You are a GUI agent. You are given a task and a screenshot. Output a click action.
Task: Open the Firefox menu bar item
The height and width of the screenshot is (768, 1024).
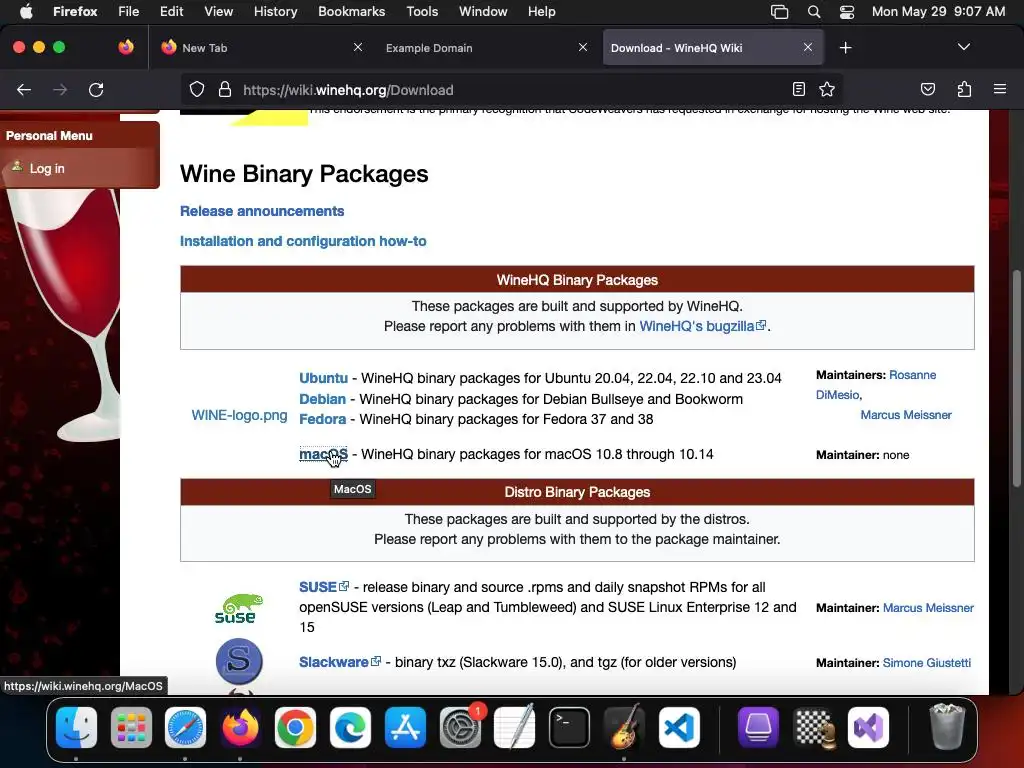click(x=75, y=11)
